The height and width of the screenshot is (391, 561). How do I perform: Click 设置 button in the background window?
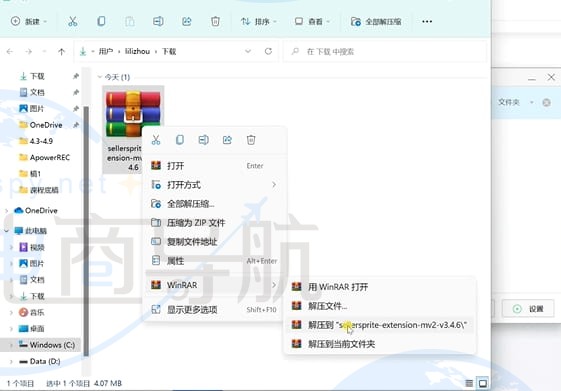[528, 309]
